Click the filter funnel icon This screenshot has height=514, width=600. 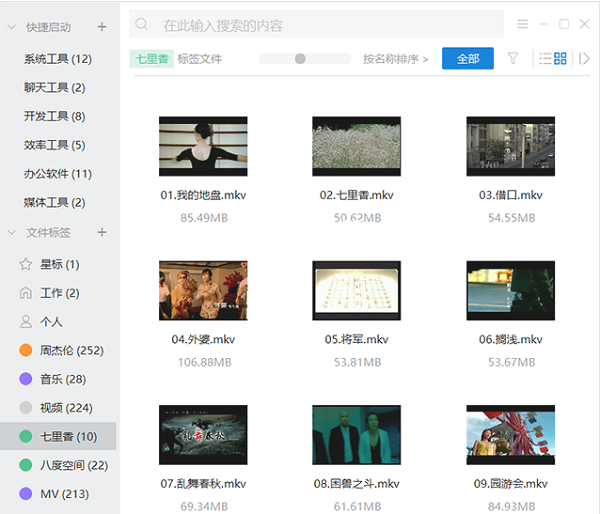click(x=513, y=59)
